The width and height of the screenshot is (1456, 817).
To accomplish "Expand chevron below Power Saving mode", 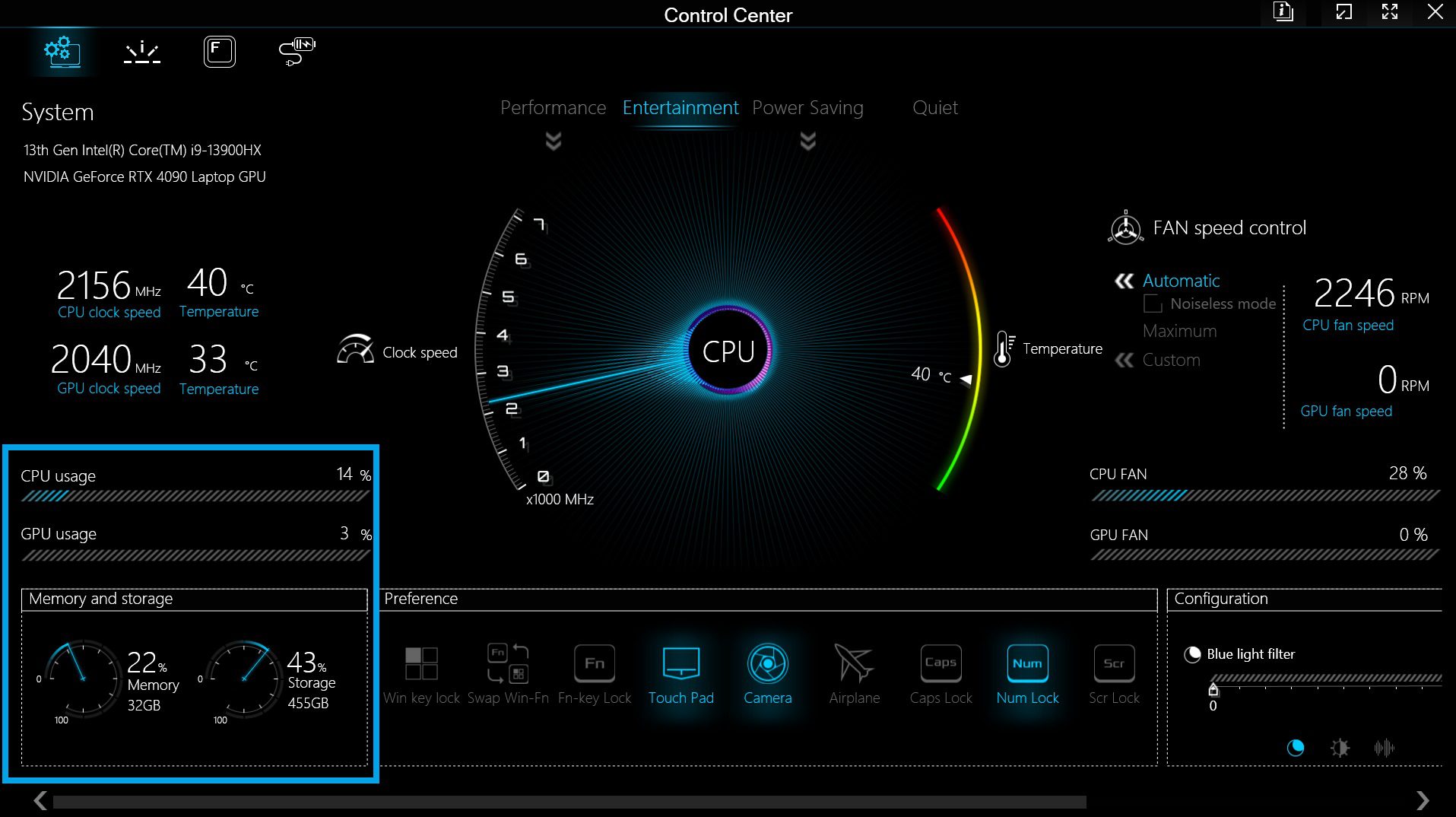I will [x=807, y=141].
